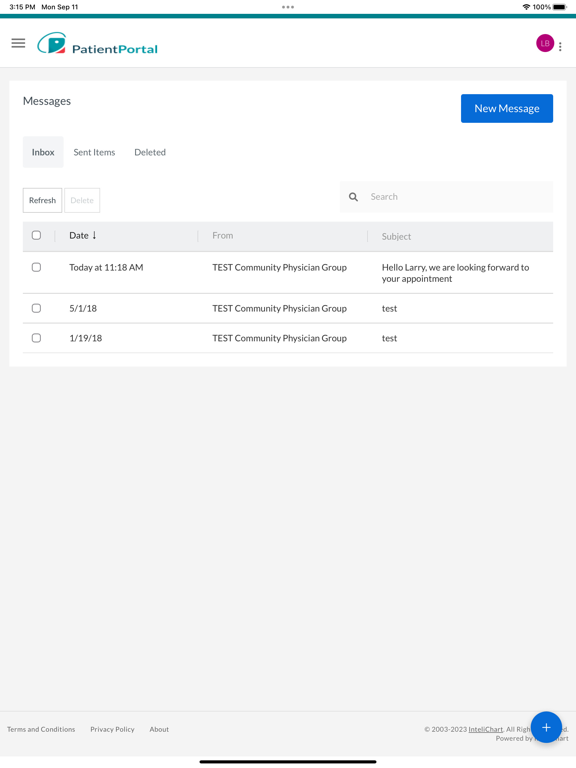Check the 5/1/18 message box
This screenshot has height=768, width=576.
36,308
